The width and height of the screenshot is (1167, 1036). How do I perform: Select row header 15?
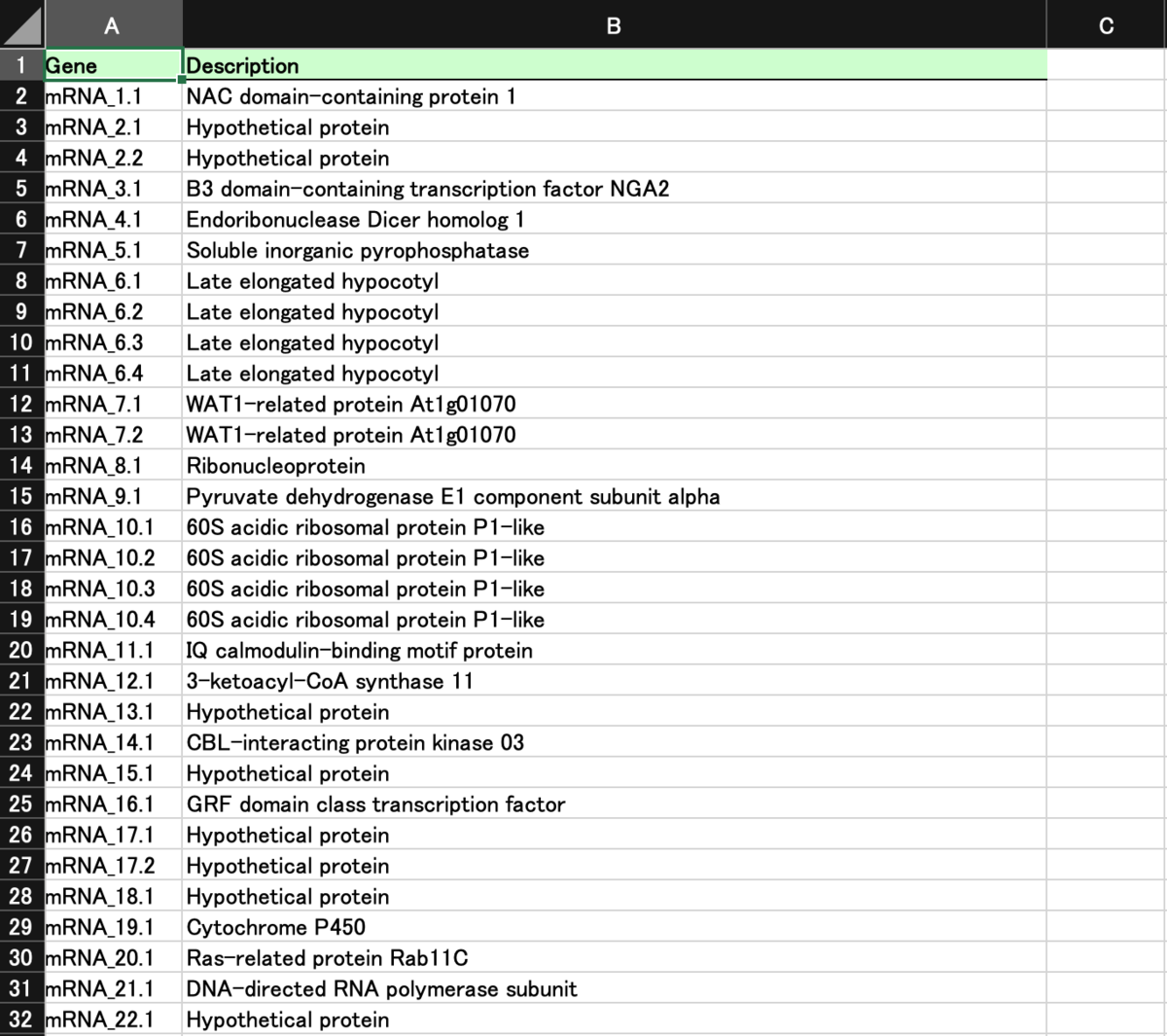coord(21,496)
